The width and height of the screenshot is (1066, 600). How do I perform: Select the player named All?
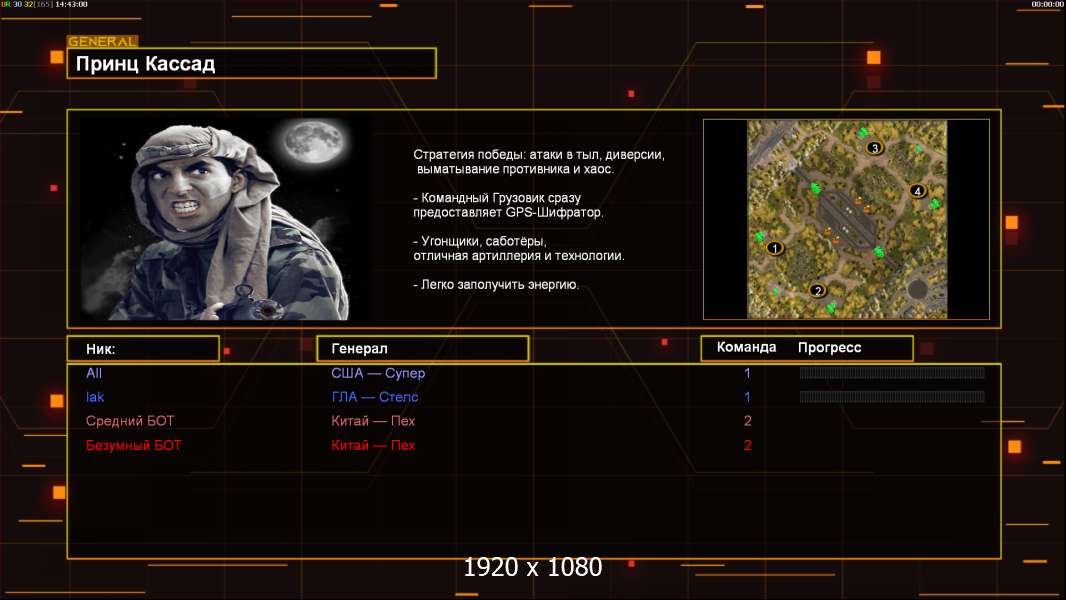coord(94,373)
